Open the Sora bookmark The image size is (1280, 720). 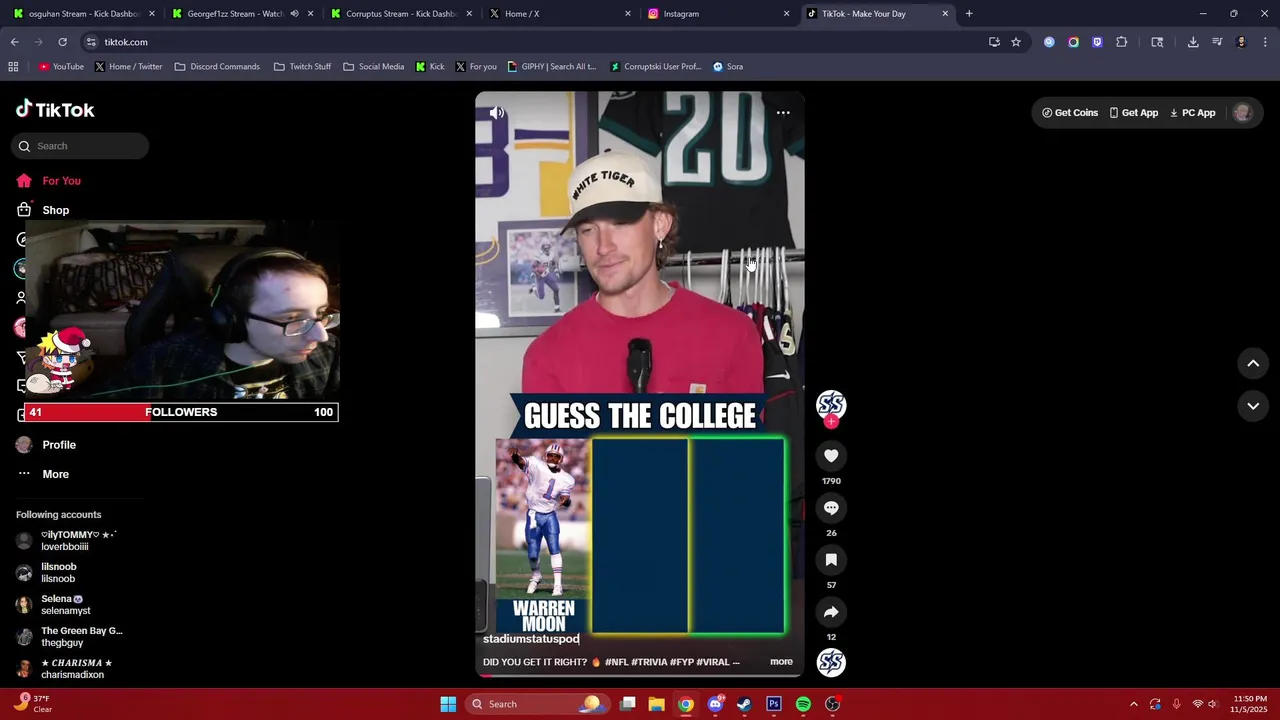[727, 67]
